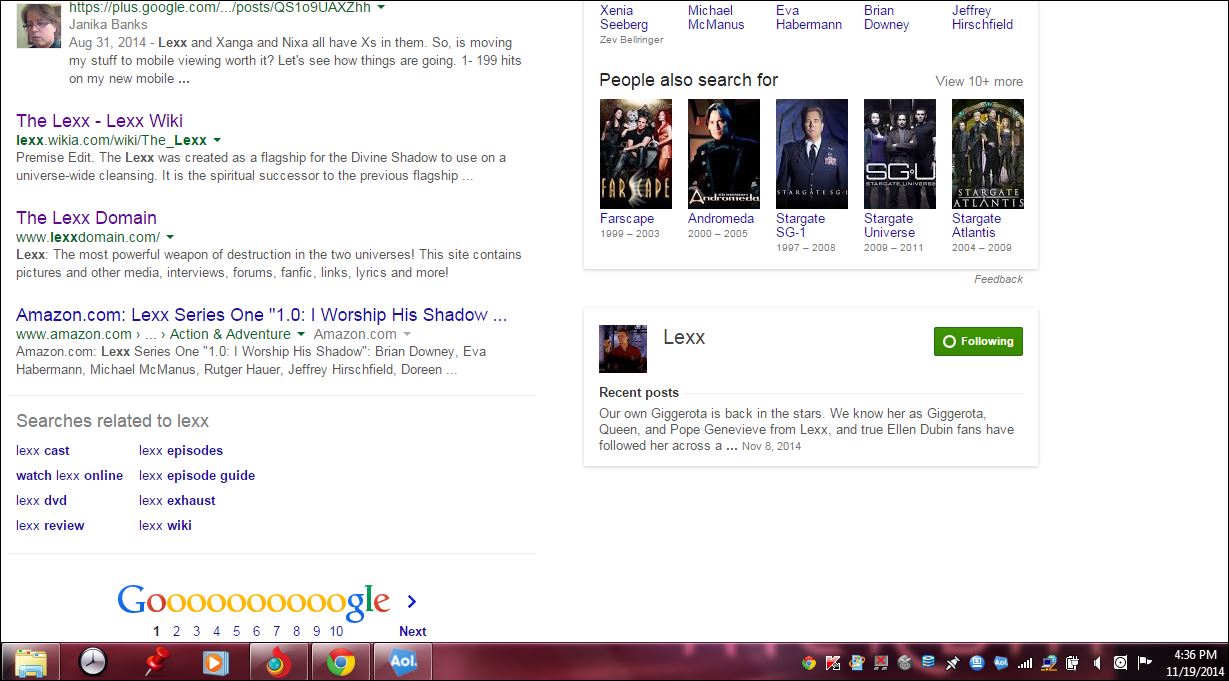Switch to the flame-globe browser taskbar icon
The height and width of the screenshot is (681, 1229).
(x=278, y=663)
